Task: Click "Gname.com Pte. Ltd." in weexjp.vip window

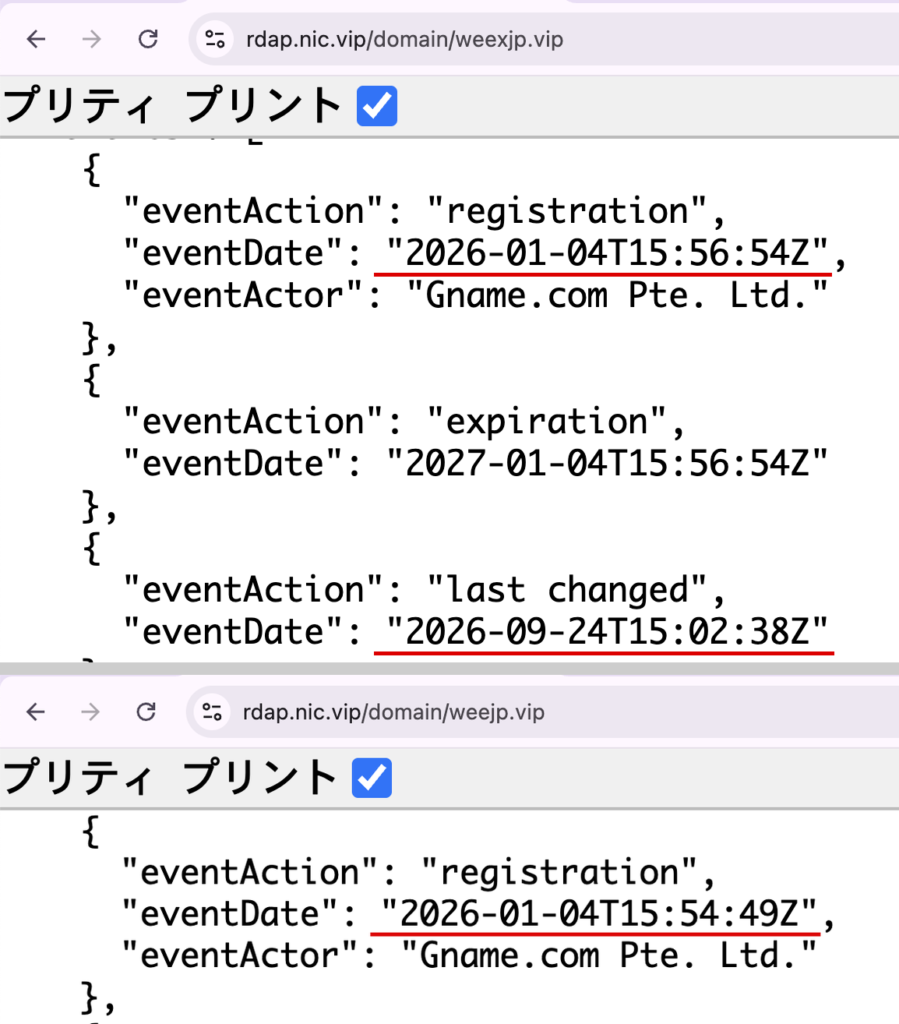Action: click(617, 295)
